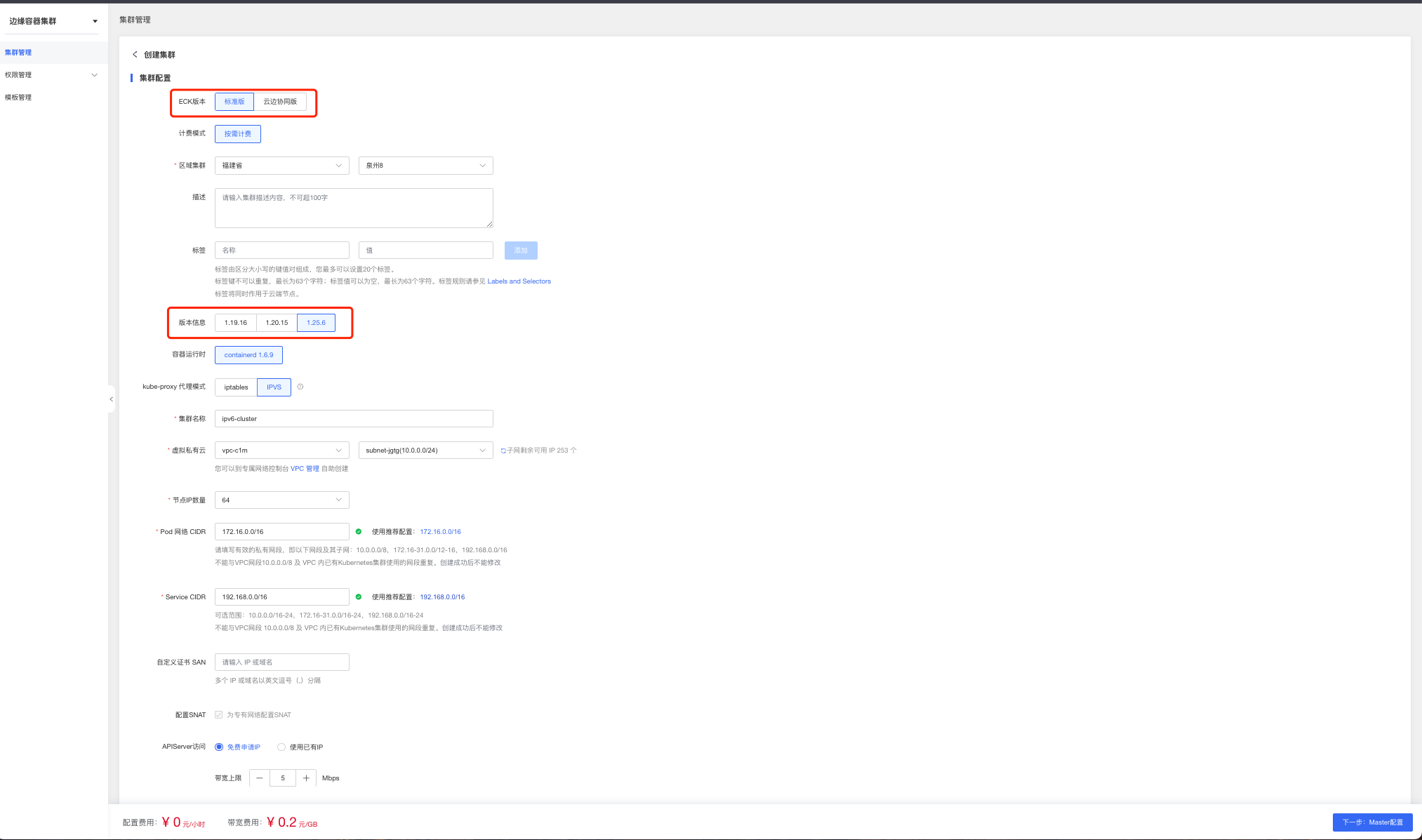Open the vpc-c1m VPC dropdown
This screenshot has width=1422, height=840.
(282, 451)
